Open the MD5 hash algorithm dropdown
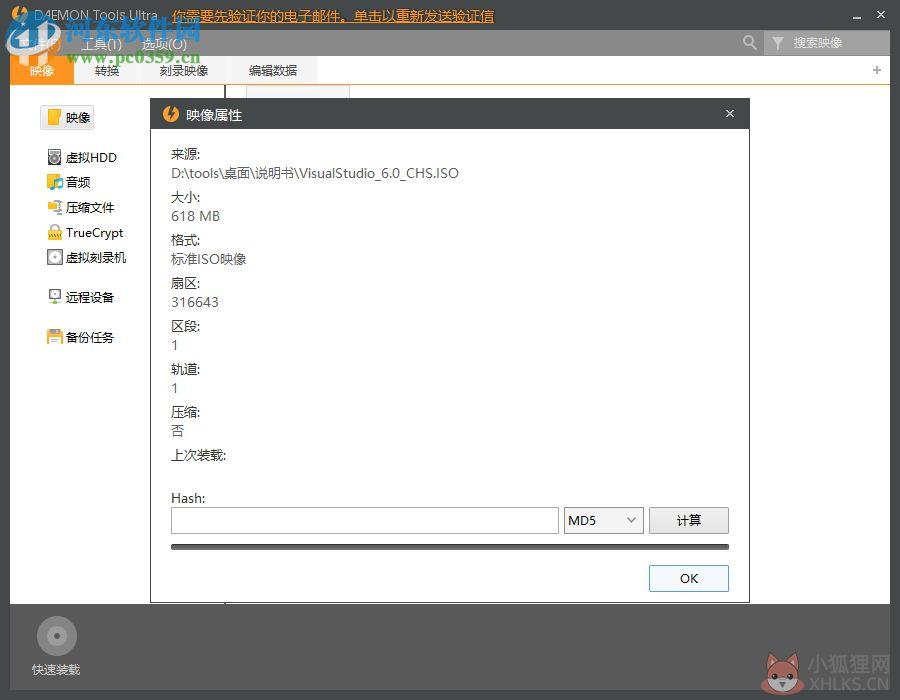This screenshot has width=900, height=700. [x=603, y=520]
